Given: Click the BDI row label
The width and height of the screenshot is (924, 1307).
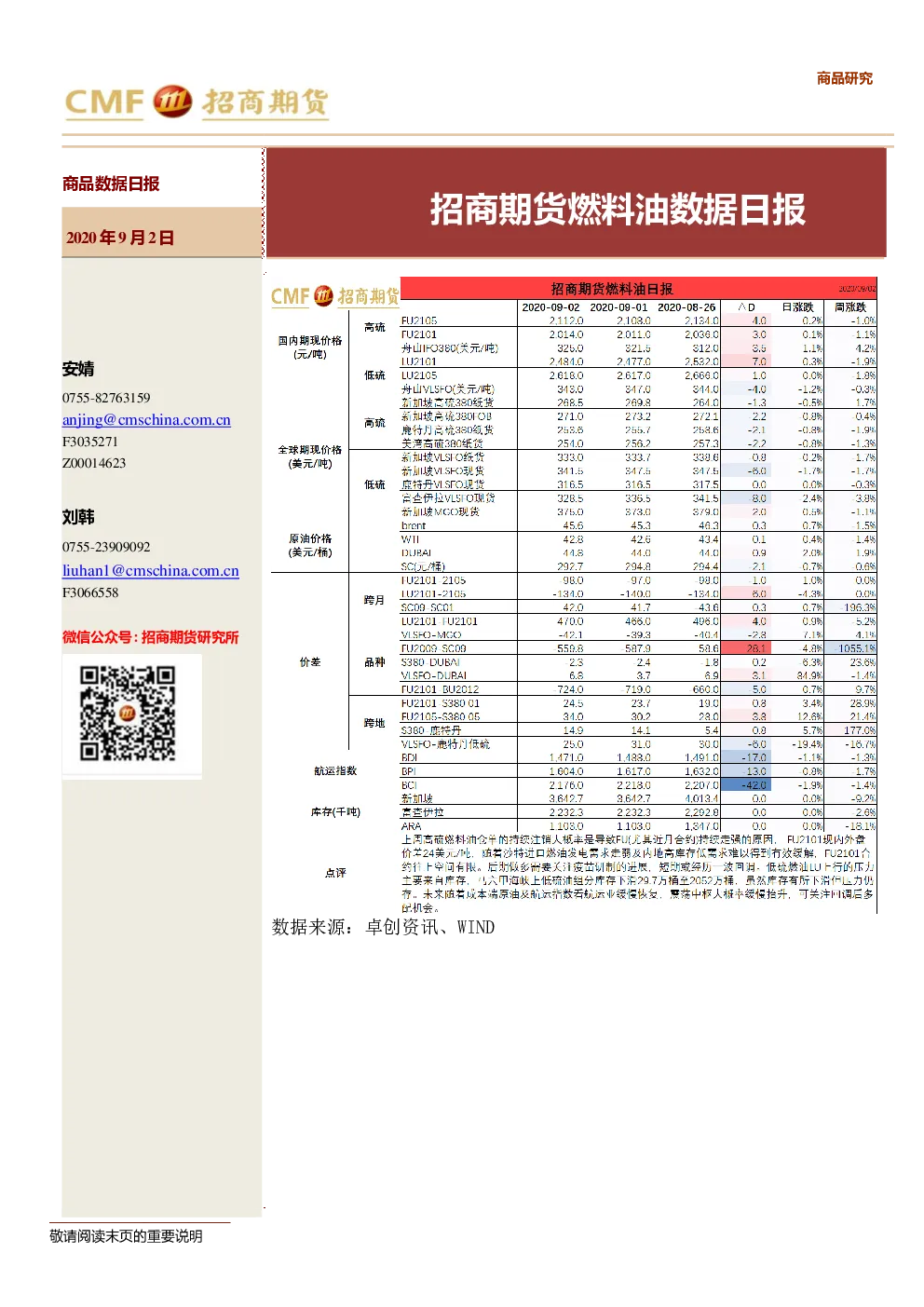Looking at the screenshot, I should [410, 758].
